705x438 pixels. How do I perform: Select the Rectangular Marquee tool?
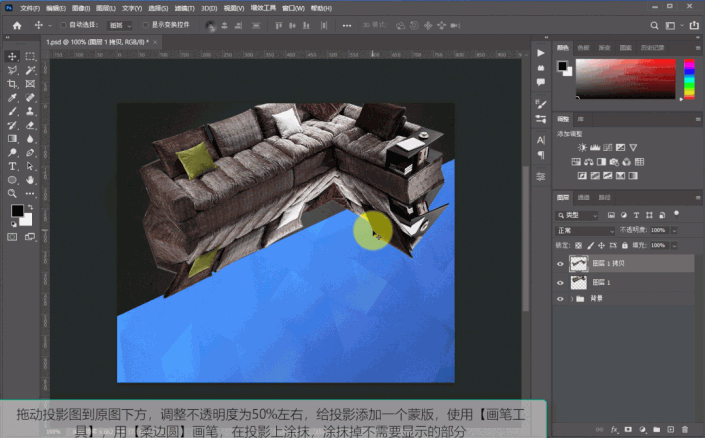coord(30,57)
